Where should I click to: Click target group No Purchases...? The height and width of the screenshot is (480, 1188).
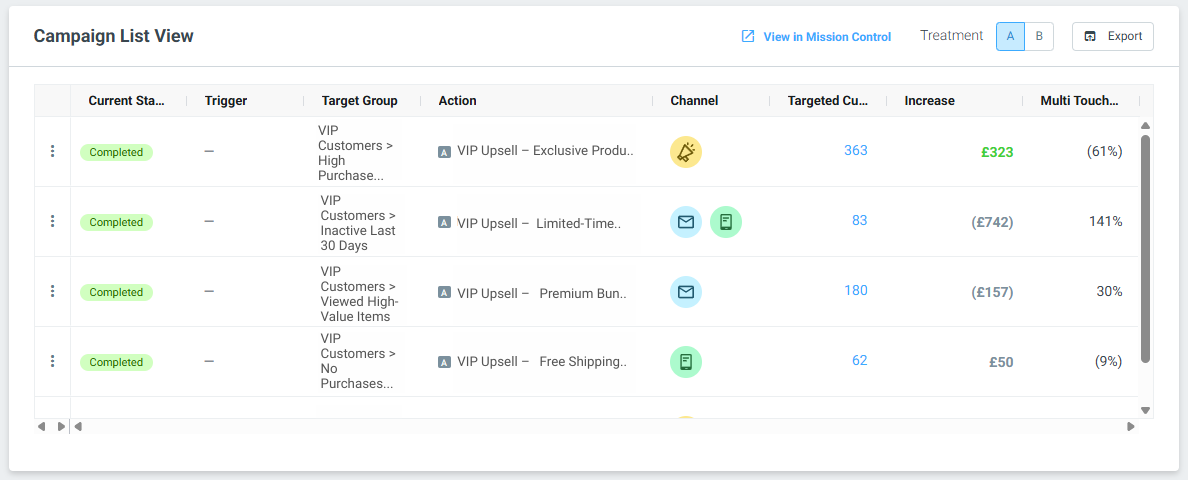tap(358, 360)
